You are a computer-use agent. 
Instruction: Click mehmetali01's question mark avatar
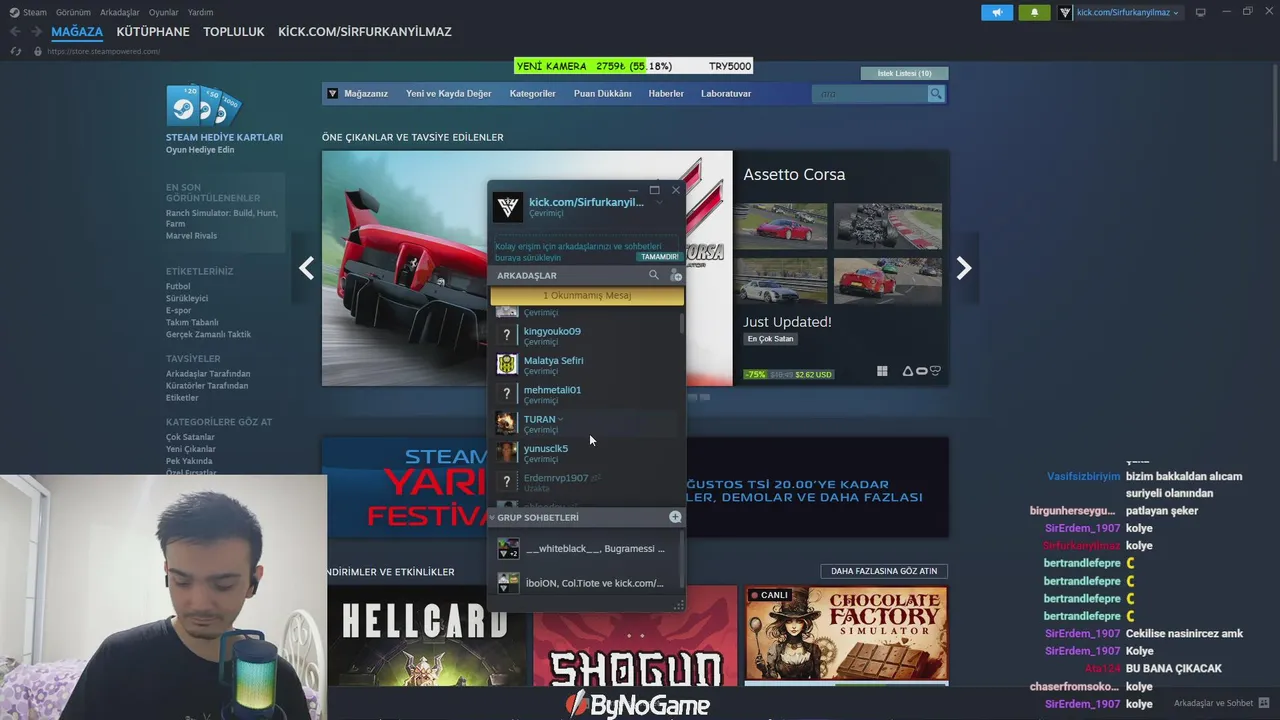click(x=507, y=394)
